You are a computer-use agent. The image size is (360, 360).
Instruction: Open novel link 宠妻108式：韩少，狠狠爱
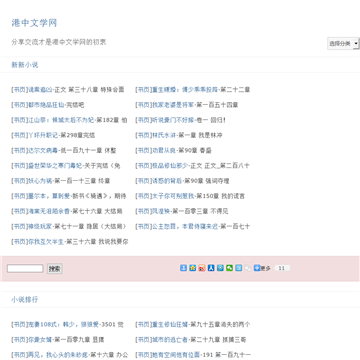click(64, 324)
